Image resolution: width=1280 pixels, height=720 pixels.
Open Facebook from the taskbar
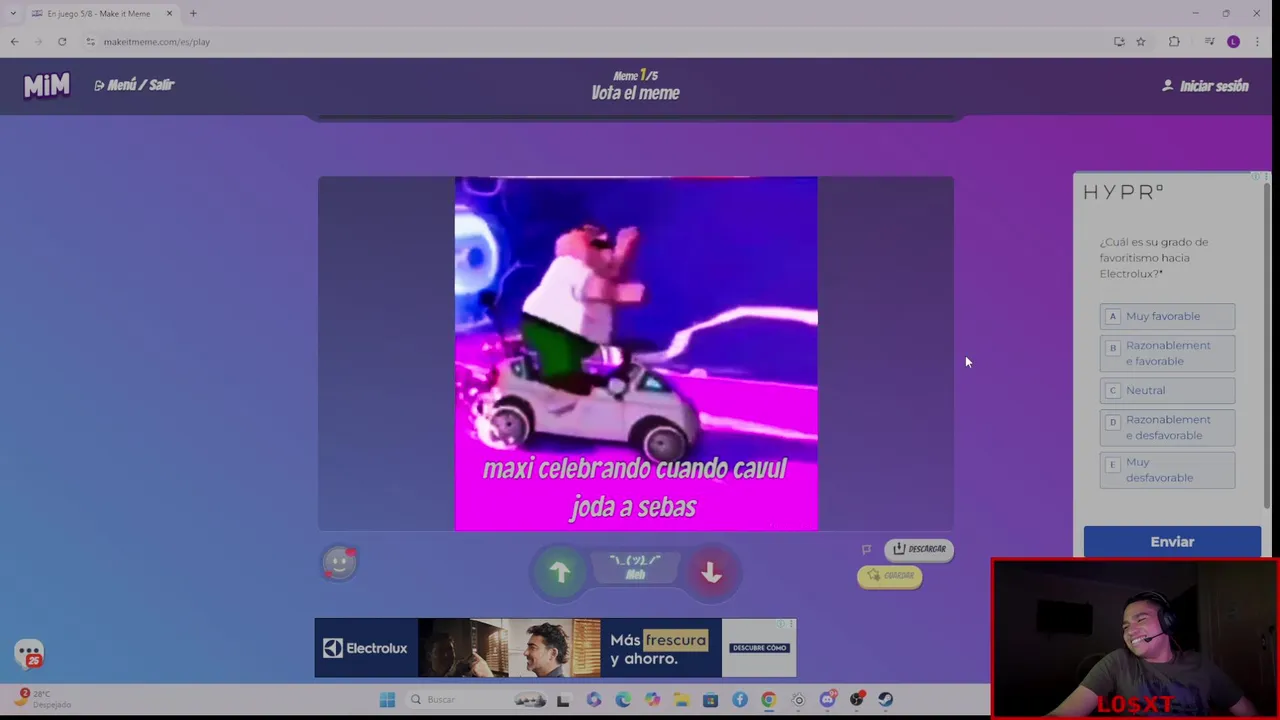[x=739, y=700]
